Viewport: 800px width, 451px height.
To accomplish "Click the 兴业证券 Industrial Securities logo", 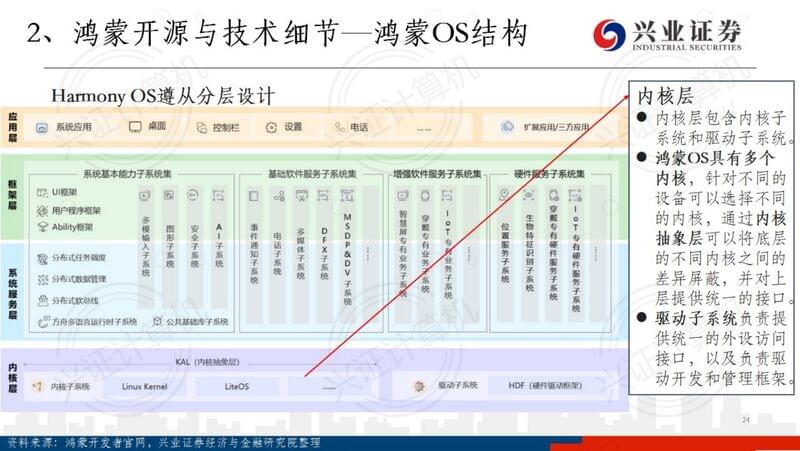I will (667, 35).
